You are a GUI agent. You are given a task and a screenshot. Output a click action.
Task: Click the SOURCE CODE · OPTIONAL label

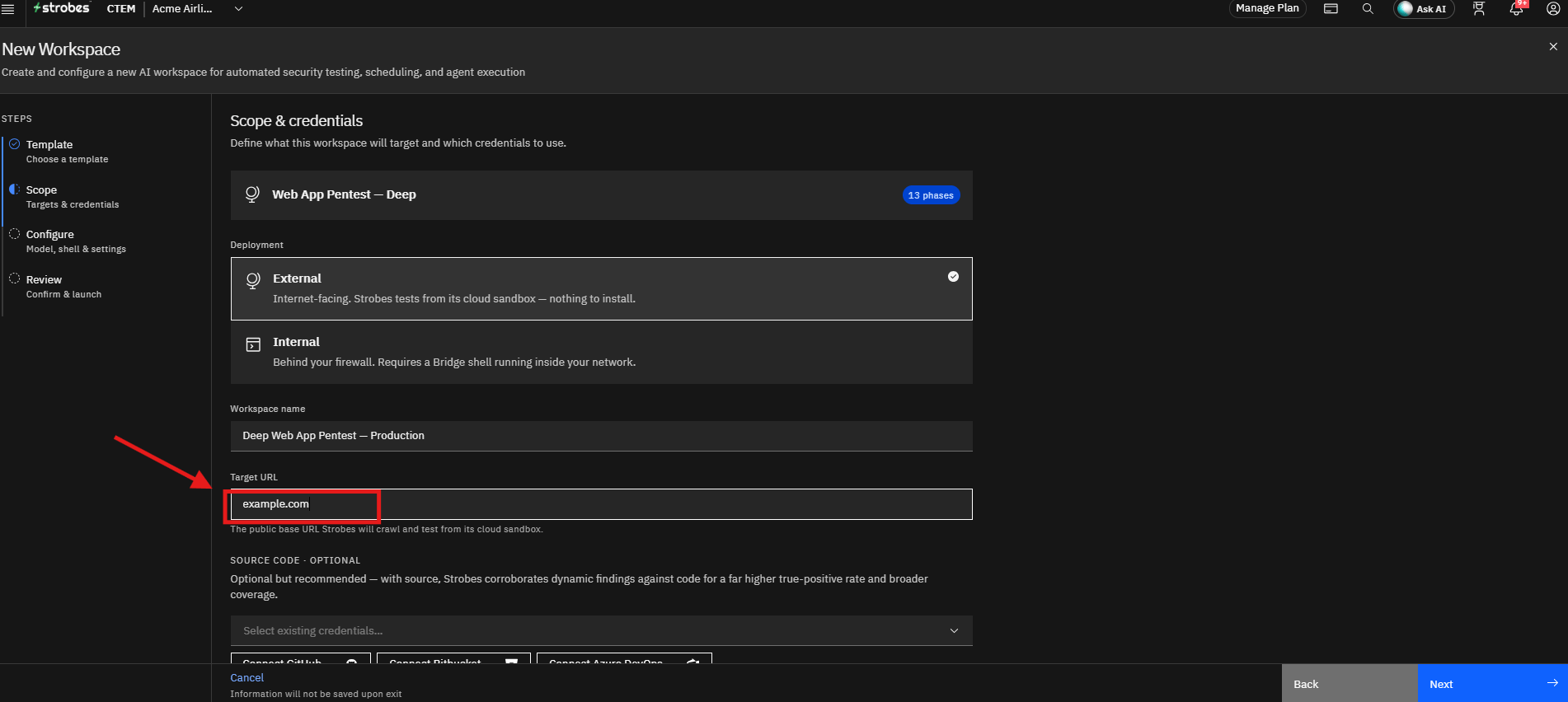[x=295, y=560]
